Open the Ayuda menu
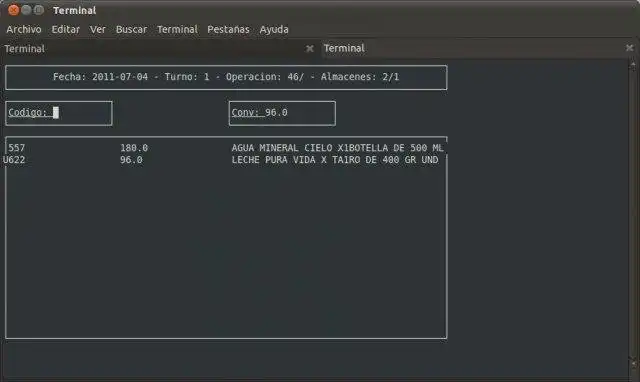640x382 pixels. coord(274,29)
